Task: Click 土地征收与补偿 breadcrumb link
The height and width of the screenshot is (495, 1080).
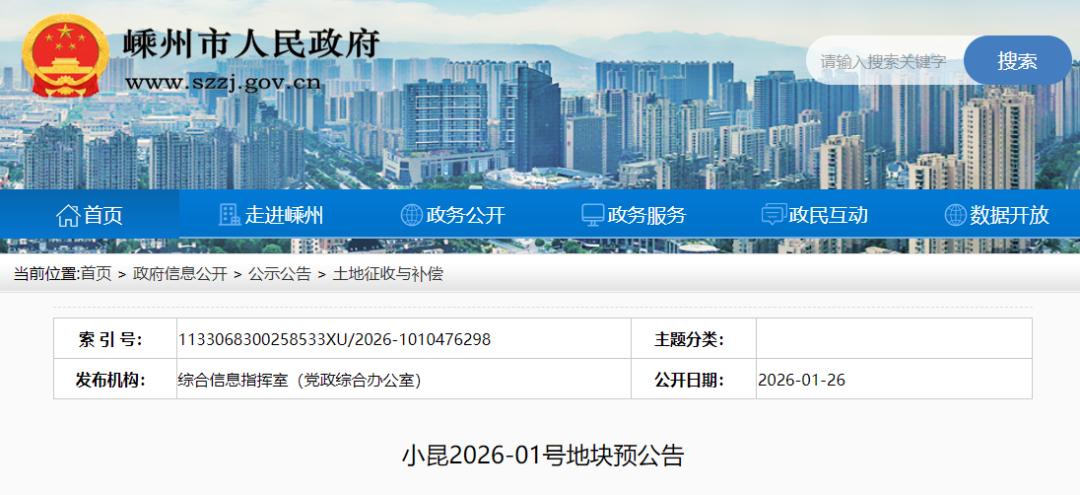Action: [388, 274]
